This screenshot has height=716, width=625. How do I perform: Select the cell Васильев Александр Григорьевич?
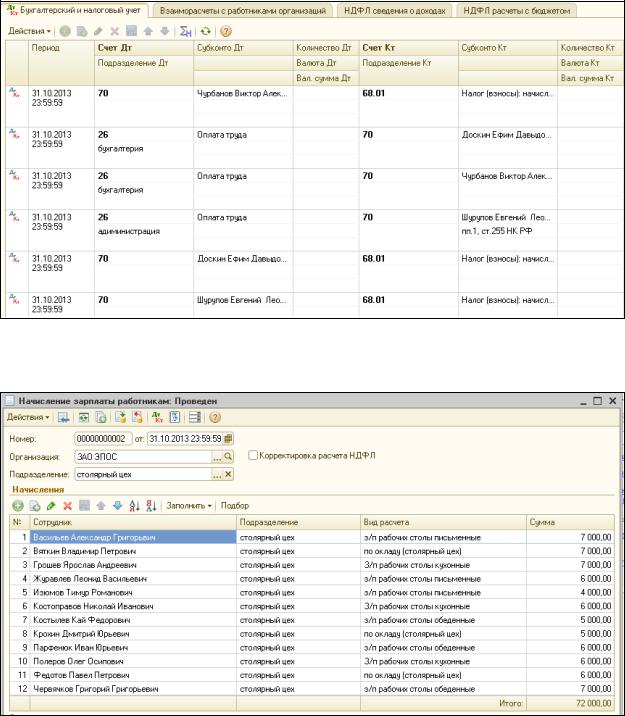pyautogui.click(x=133, y=537)
